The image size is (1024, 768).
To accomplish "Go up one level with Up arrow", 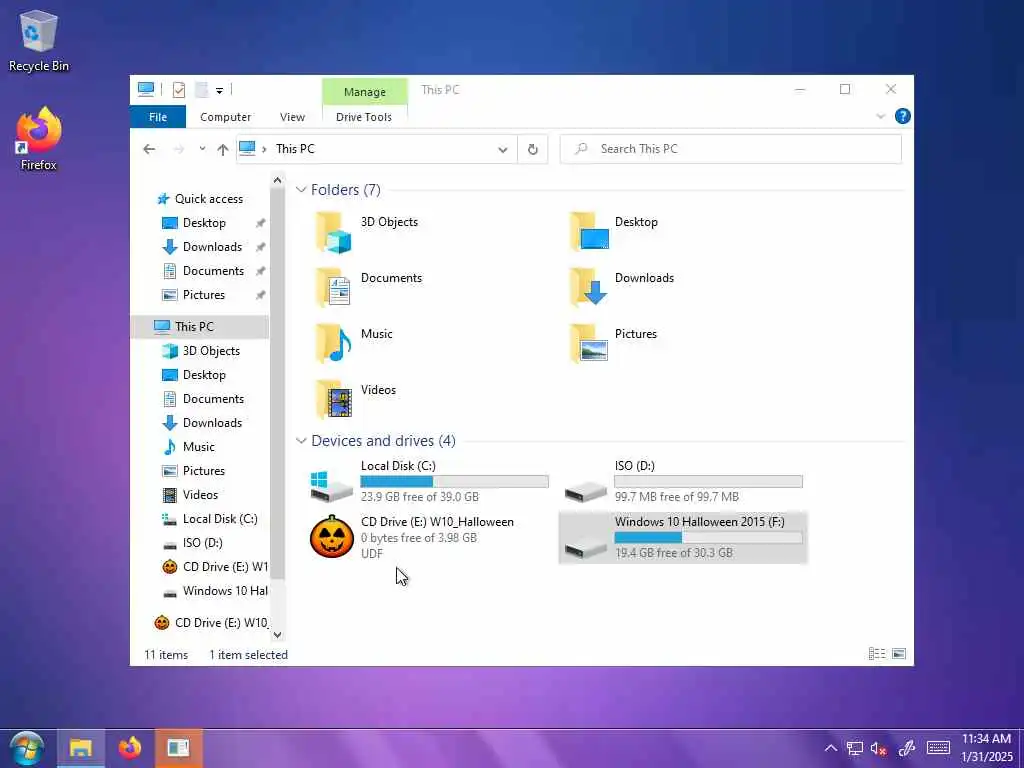I will 223,150.
